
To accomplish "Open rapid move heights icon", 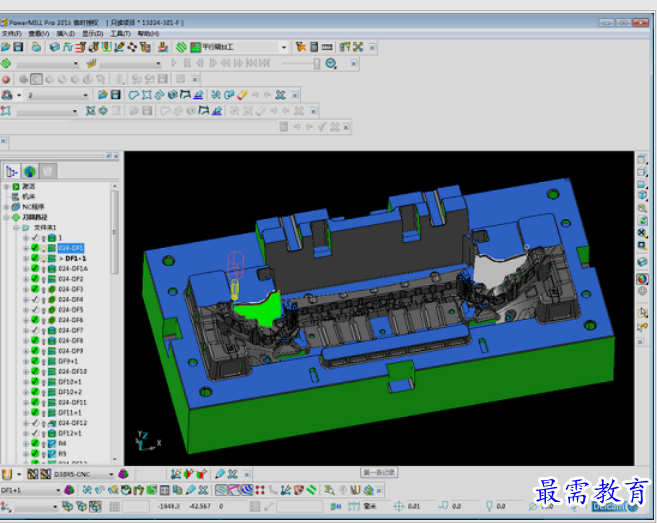I will coord(80,47).
